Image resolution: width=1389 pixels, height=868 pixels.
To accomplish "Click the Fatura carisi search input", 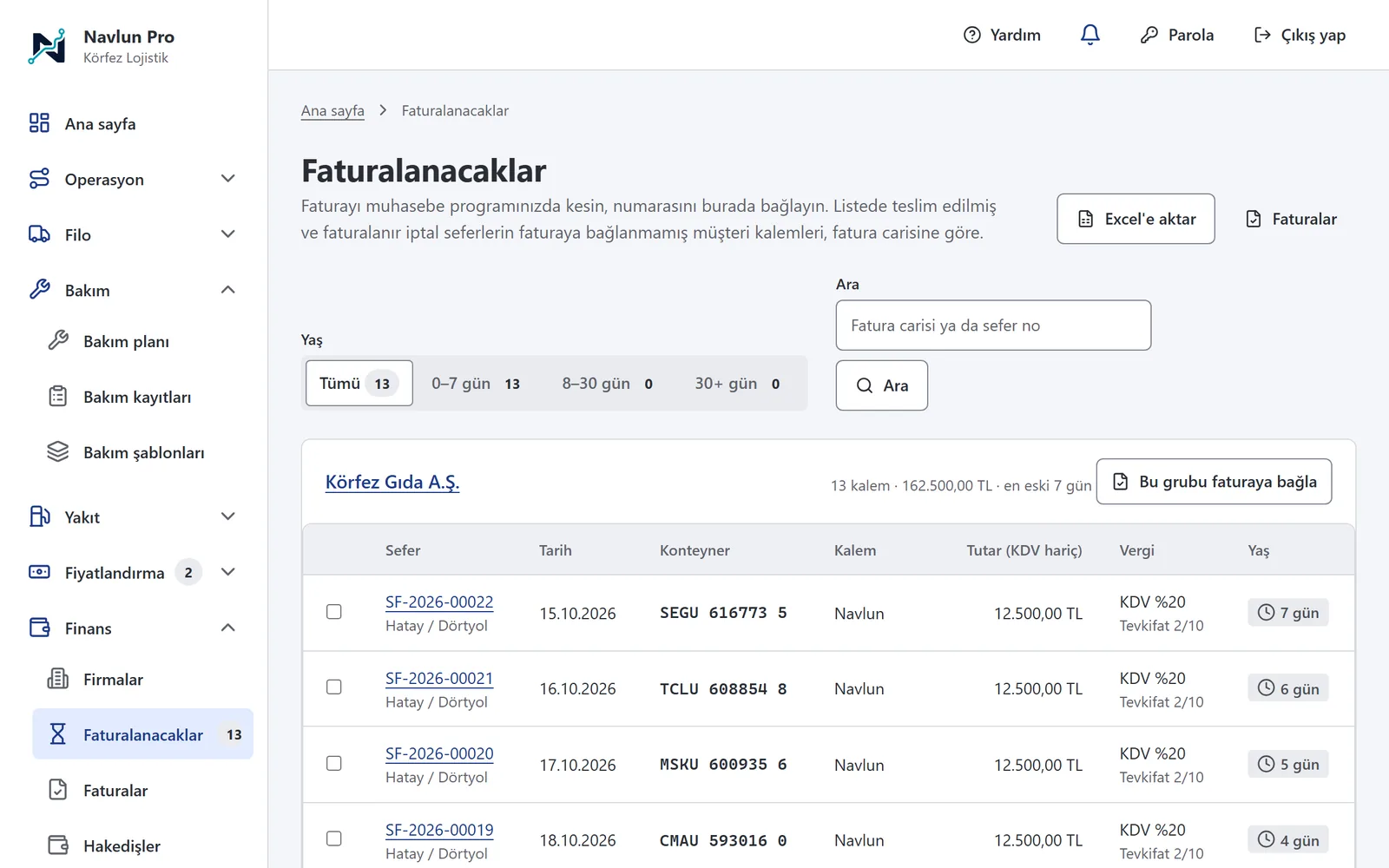I will pyautogui.click(x=993, y=325).
